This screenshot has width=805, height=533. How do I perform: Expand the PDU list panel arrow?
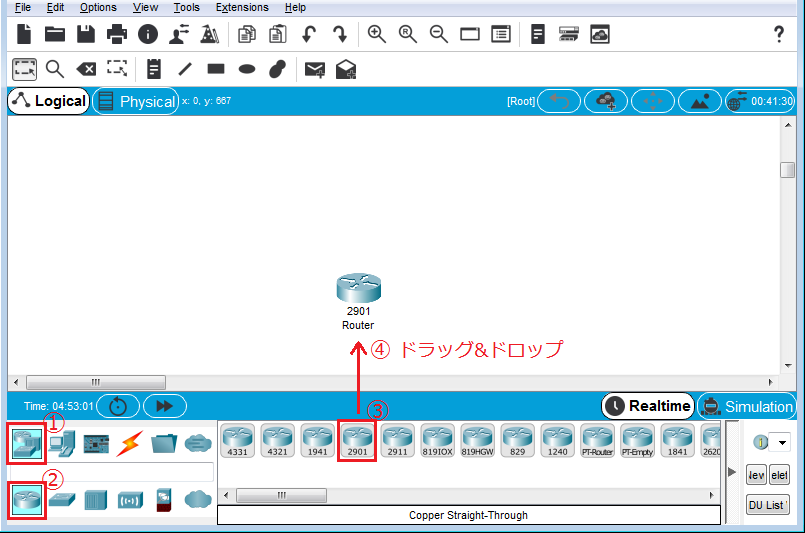click(x=732, y=472)
